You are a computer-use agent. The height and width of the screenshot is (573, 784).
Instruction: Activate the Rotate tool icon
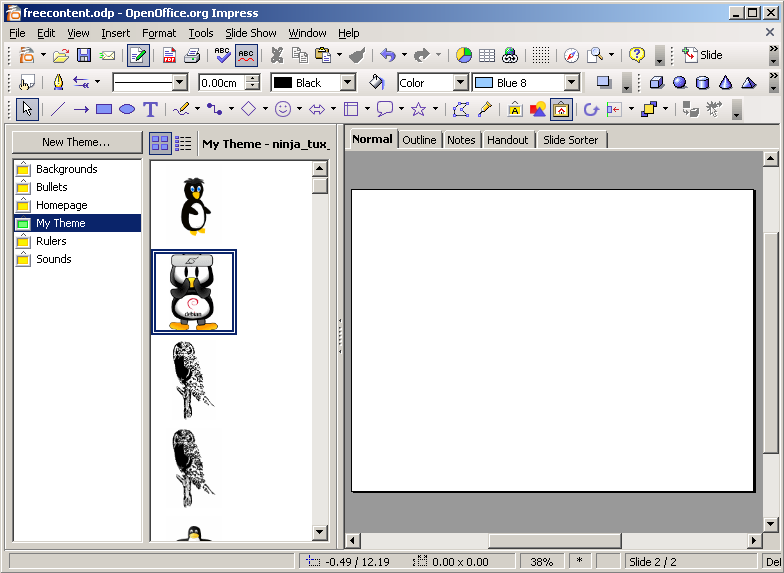pos(591,109)
